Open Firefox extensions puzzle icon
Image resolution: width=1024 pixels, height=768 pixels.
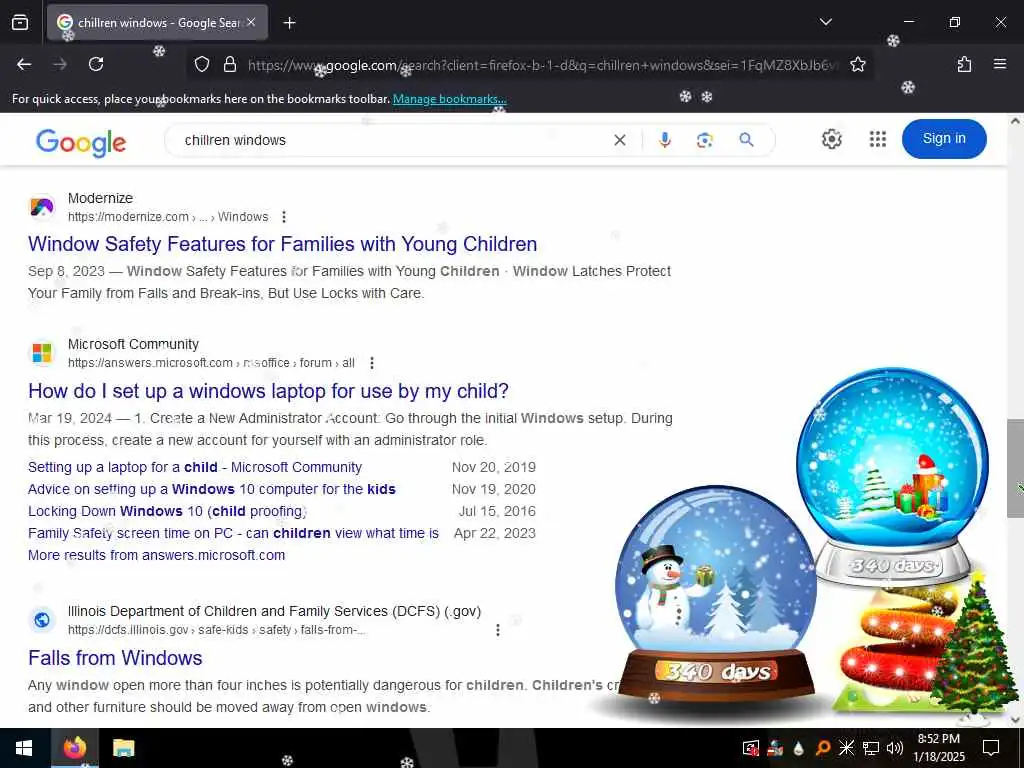[964, 64]
